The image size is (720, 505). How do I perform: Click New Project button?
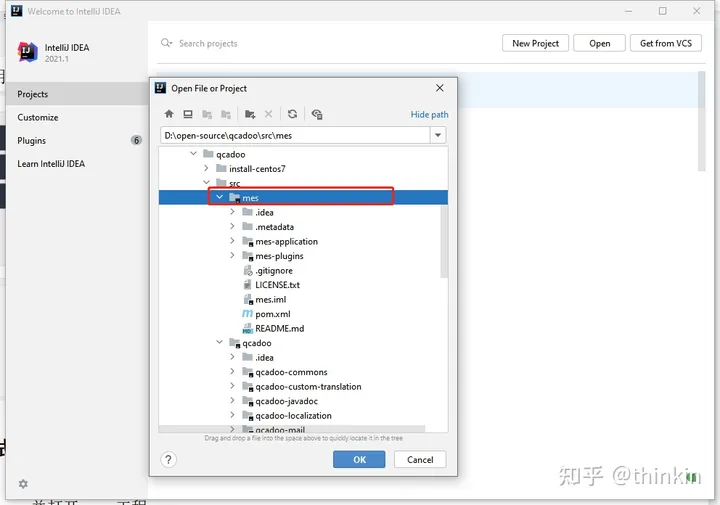point(535,43)
